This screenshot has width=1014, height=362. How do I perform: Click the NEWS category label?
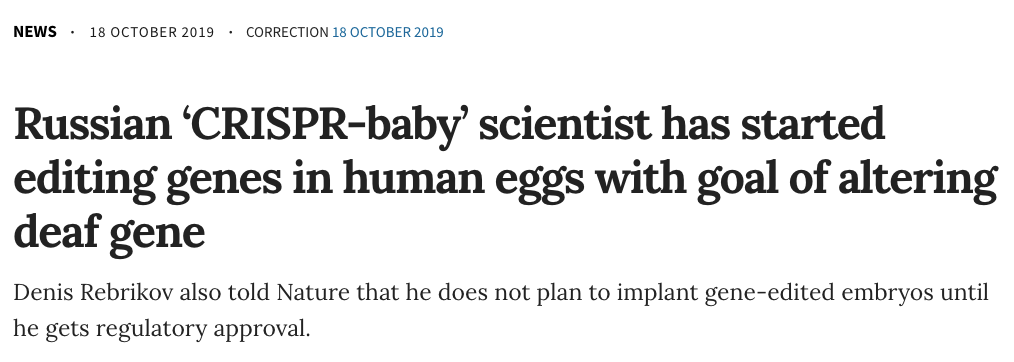click(35, 32)
